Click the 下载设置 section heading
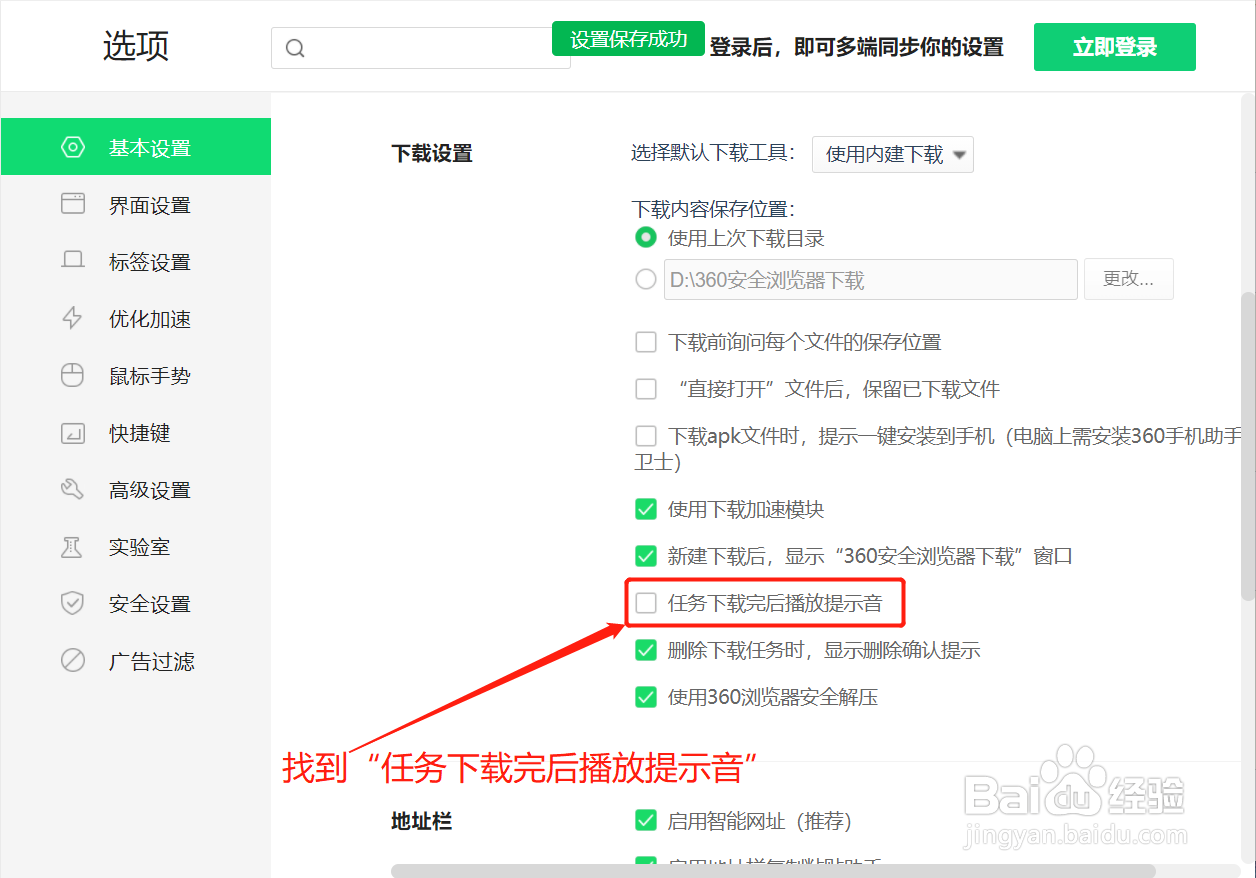This screenshot has width=1256, height=878. tap(432, 153)
